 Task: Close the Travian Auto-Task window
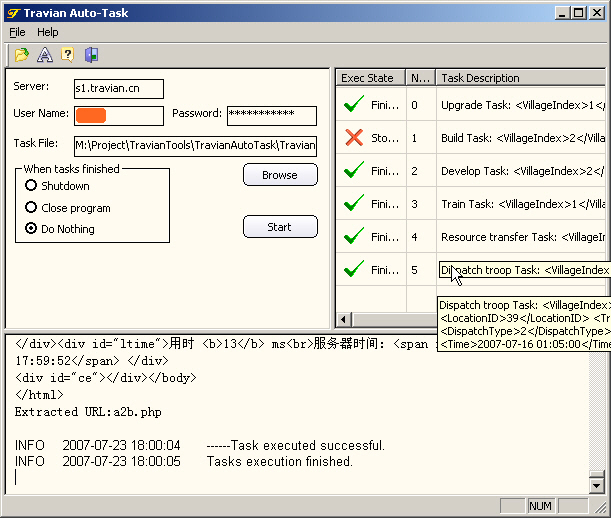coord(597,13)
